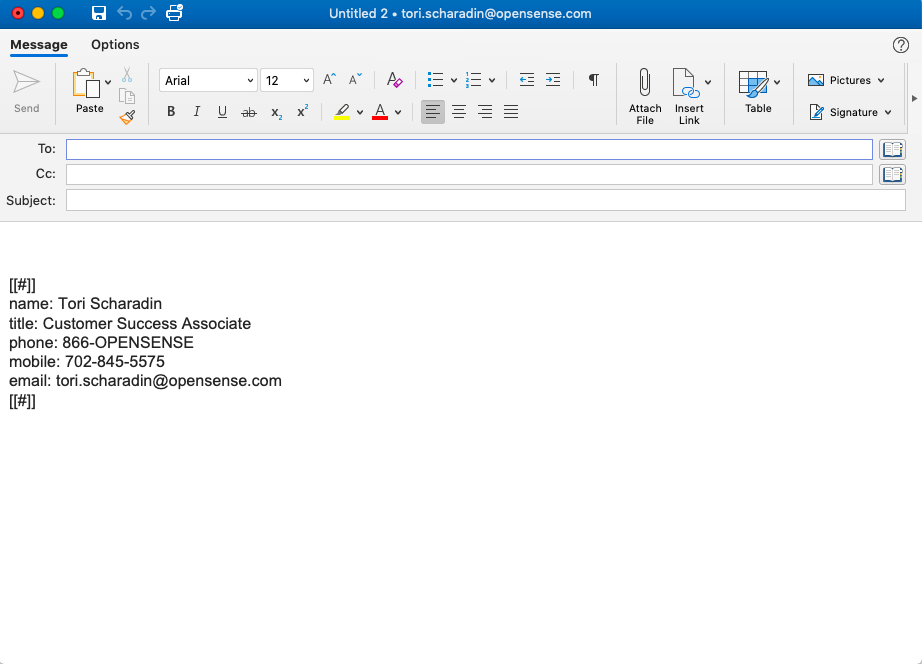Click the 'phone: 866-OPENSENSE' line

(x=101, y=343)
